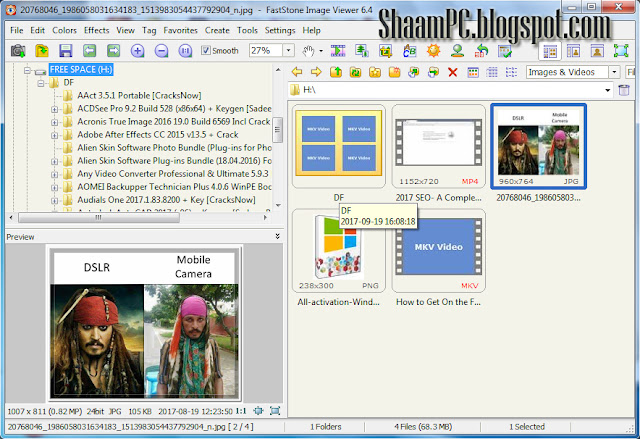Select thumbnails view style in file browser
The image size is (640, 439).
(x=473, y=72)
